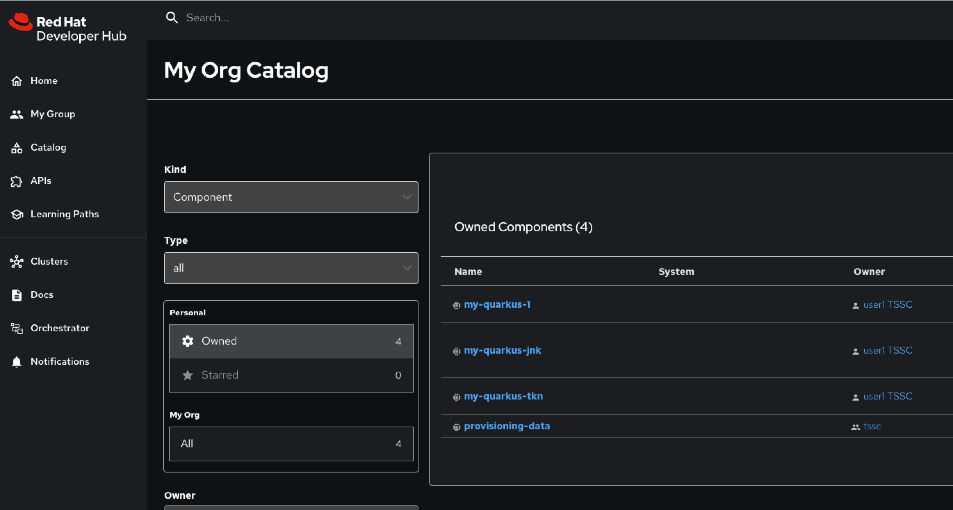Image resolution: width=953 pixels, height=510 pixels.
Task: Click the Kind filter label
Action: tap(175, 170)
